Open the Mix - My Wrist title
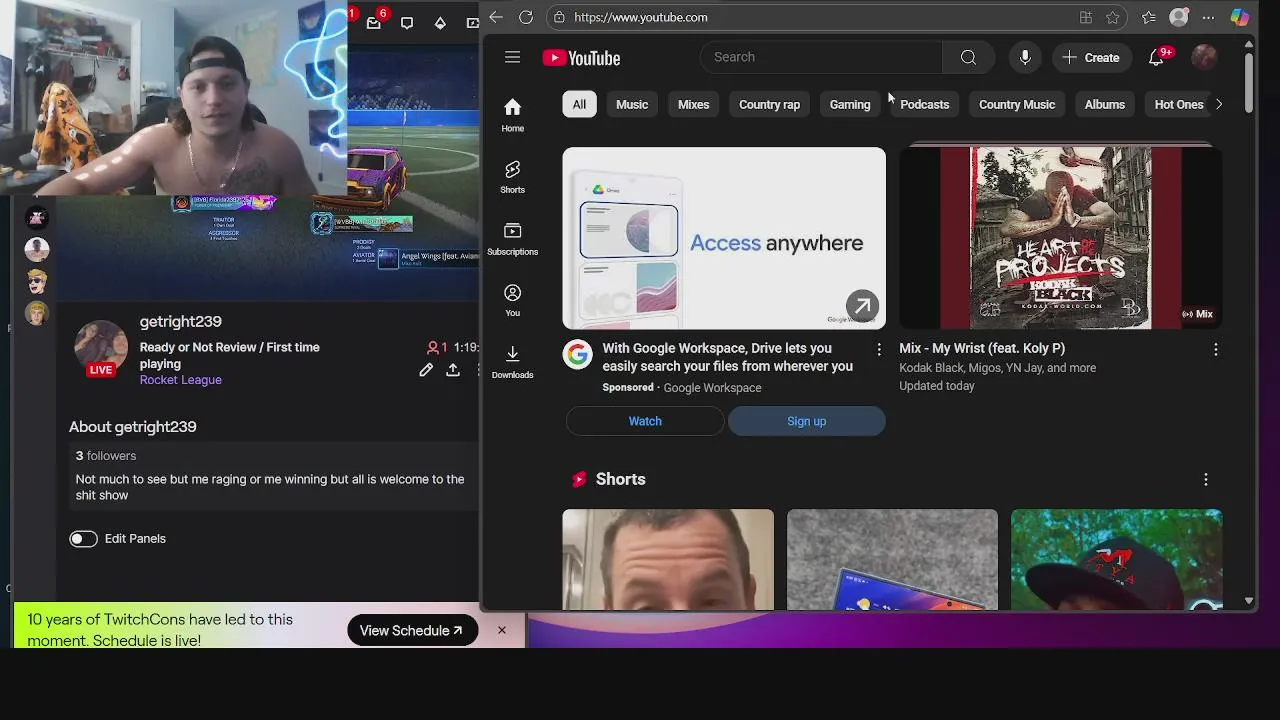Viewport: 1280px width, 720px height. click(x=982, y=348)
